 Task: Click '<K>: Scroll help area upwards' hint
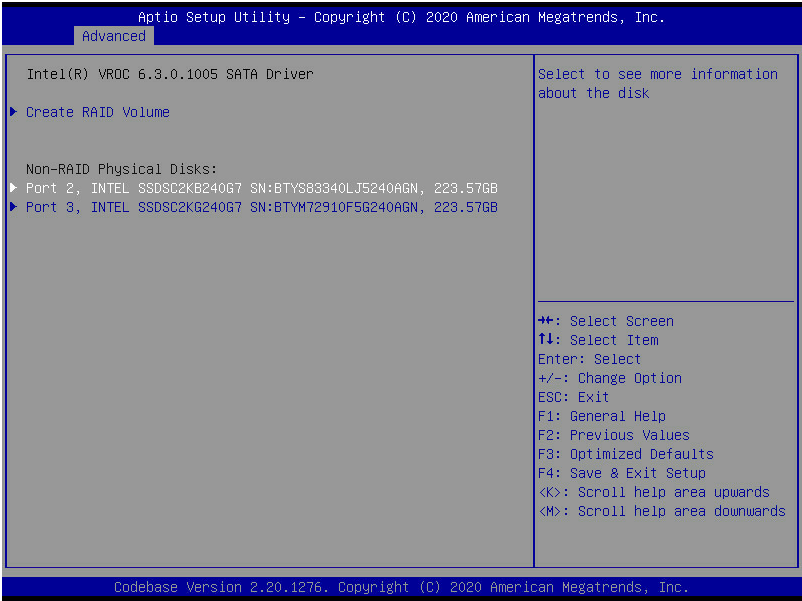(x=654, y=492)
